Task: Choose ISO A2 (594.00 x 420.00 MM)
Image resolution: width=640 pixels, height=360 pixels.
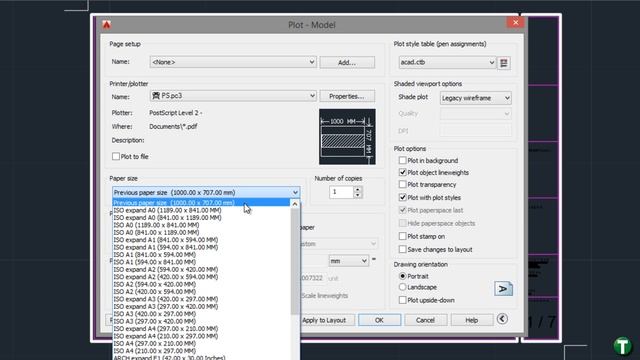Action: (155, 284)
